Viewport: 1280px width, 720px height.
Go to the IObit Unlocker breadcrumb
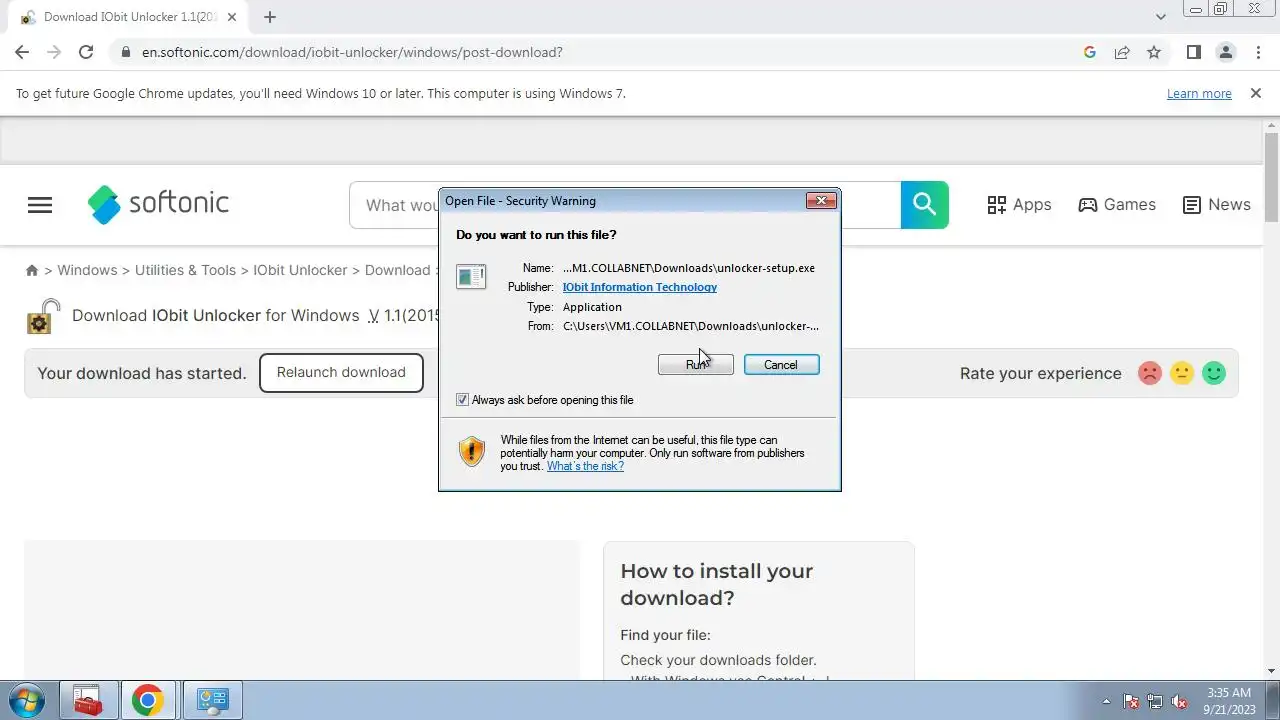(300, 270)
